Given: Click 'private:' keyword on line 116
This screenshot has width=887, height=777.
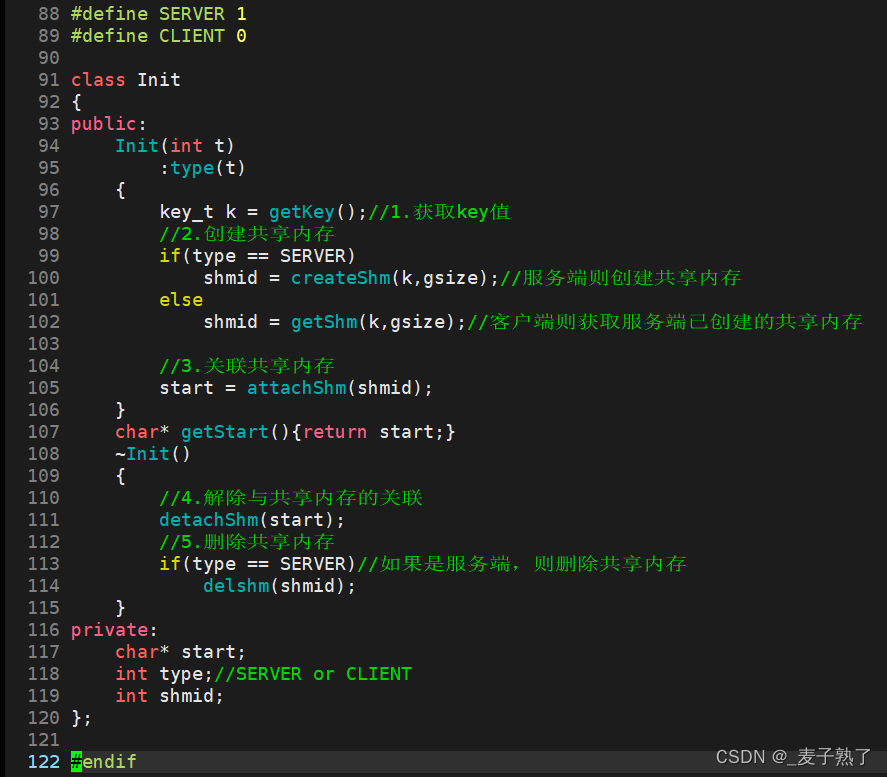Looking at the screenshot, I should 114,630.
